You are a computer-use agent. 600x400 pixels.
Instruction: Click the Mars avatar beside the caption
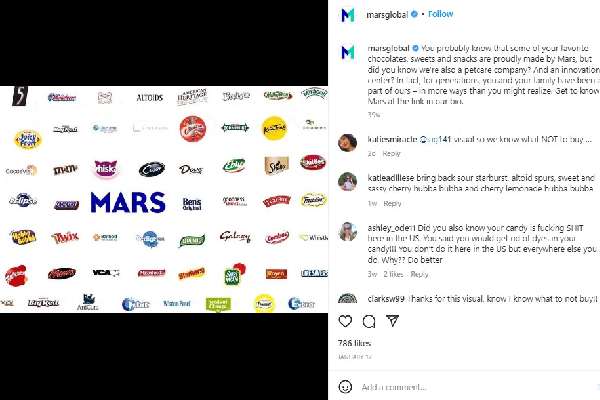tap(347, 51)
